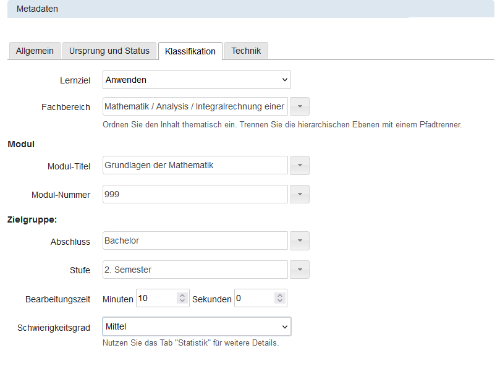Viewport: 500px width, 366px height.
Task: Click the Modul section heading
Action: pyautogui.click(x=21, y=144)
